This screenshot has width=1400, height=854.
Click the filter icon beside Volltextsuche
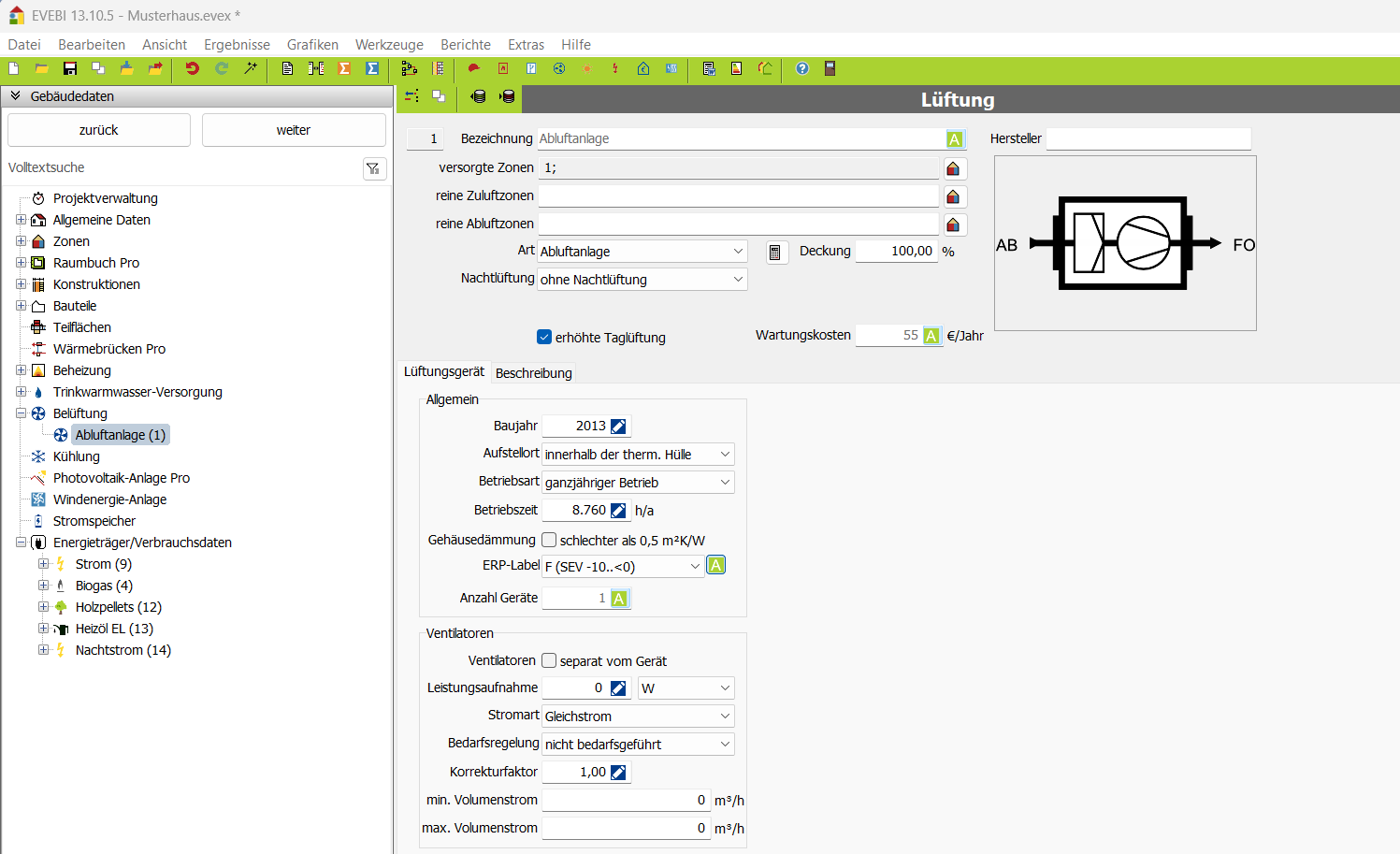[x=373, y=168]
